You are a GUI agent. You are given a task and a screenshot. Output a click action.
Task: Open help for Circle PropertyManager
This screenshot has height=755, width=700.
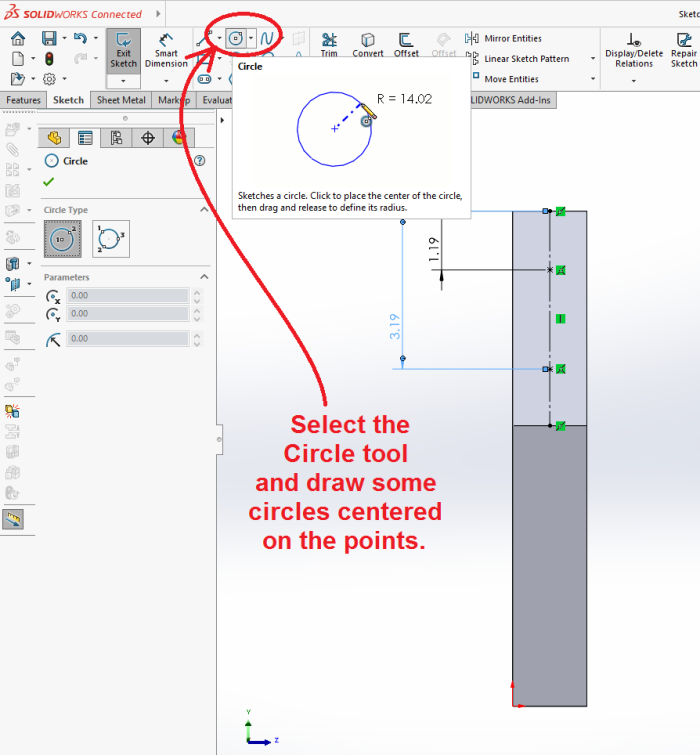(199, 161)
